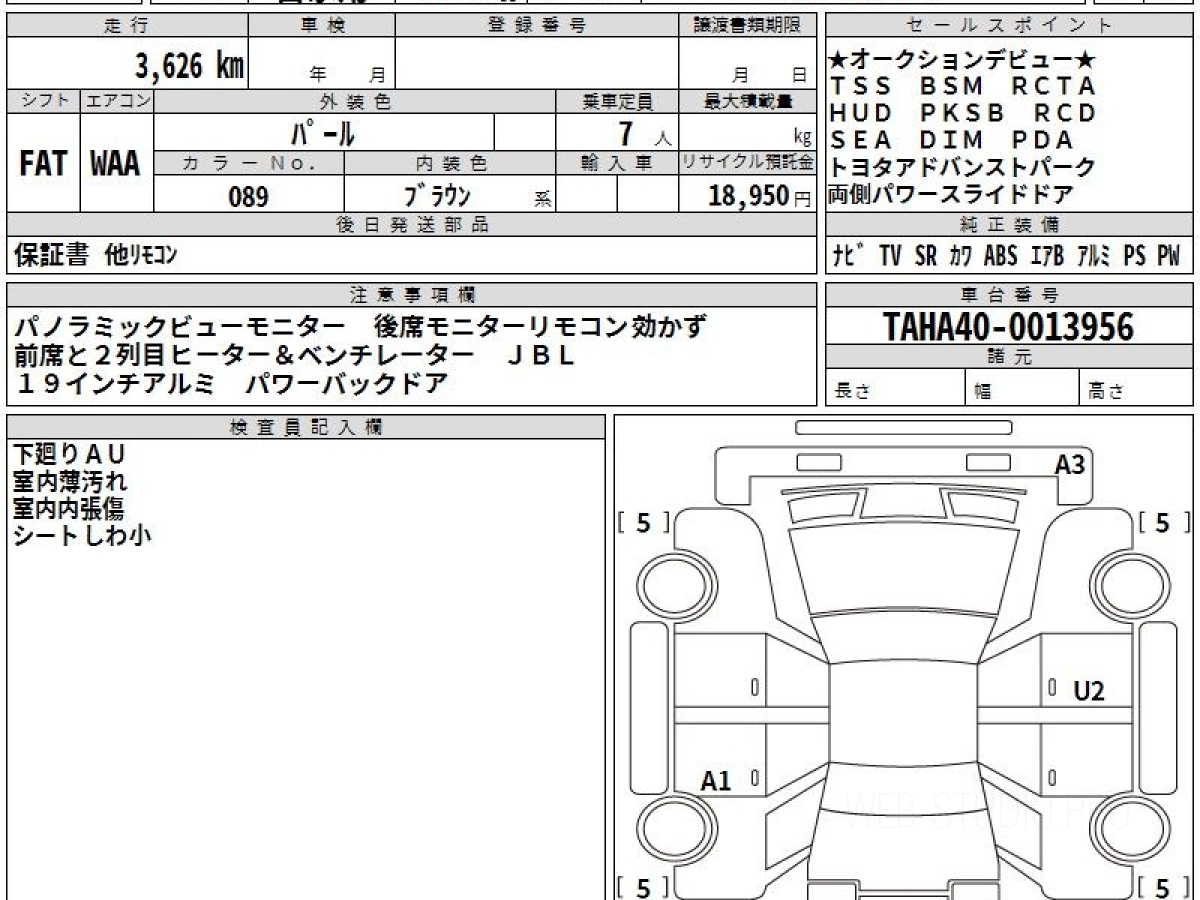Select the TSS BSM RCTA line
This screenshot has width=1200, height=900.
[963, 86]
